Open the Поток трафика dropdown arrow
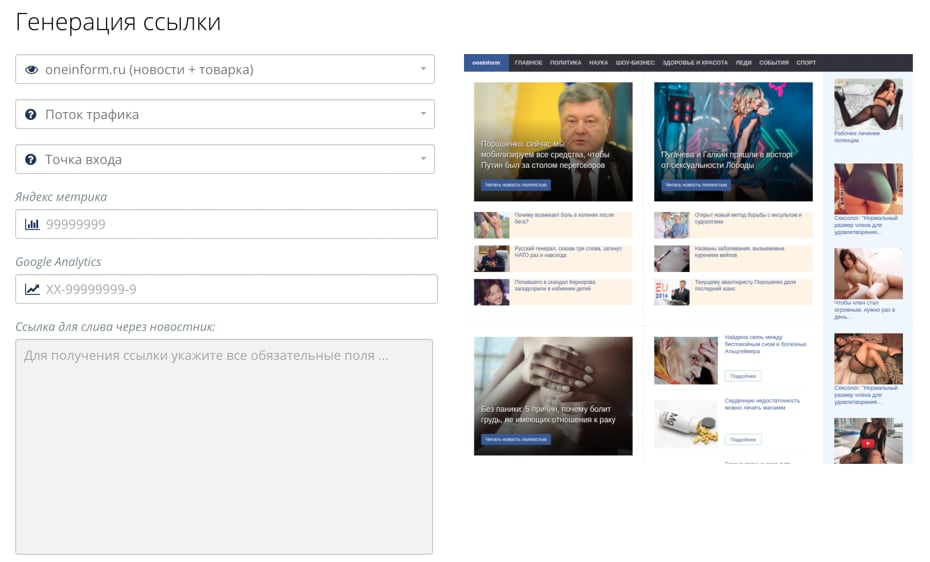 [423, 115]
